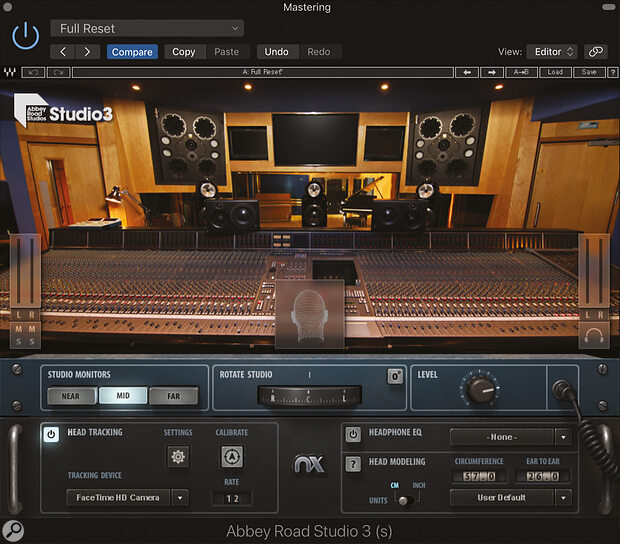620x544 pixels.
Task: Click the headphone jack plug icon
Action: pyautogui.click(x=562, y=389)
